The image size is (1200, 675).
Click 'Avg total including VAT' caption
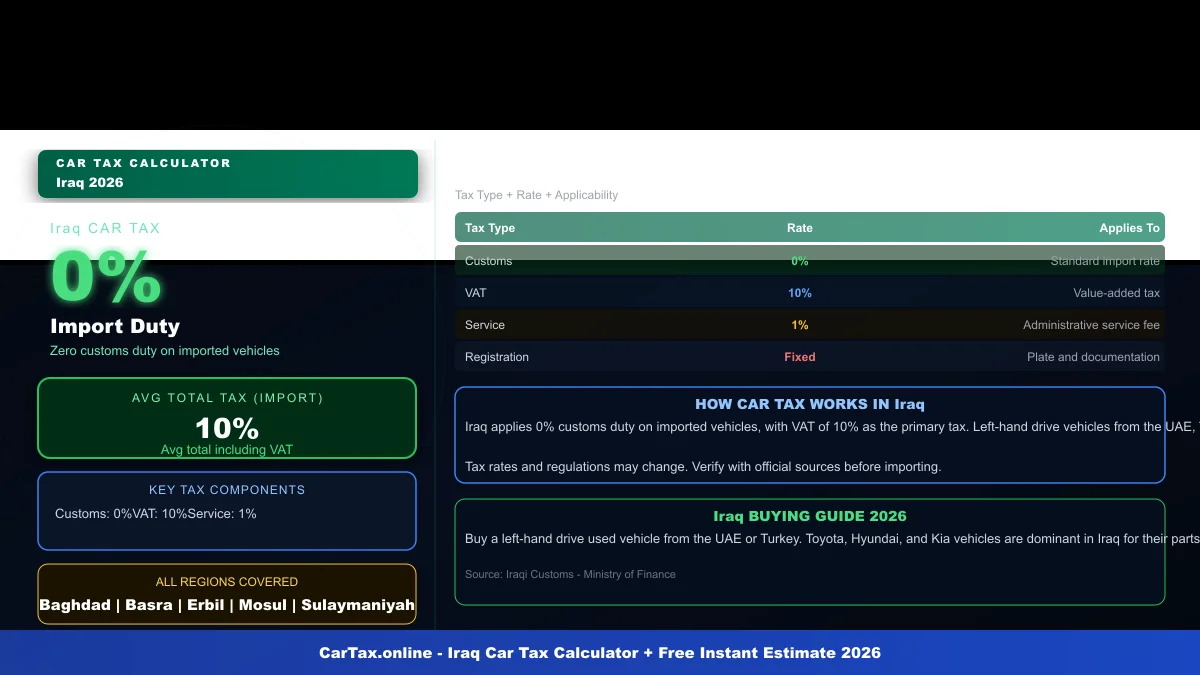click(227, 450)
